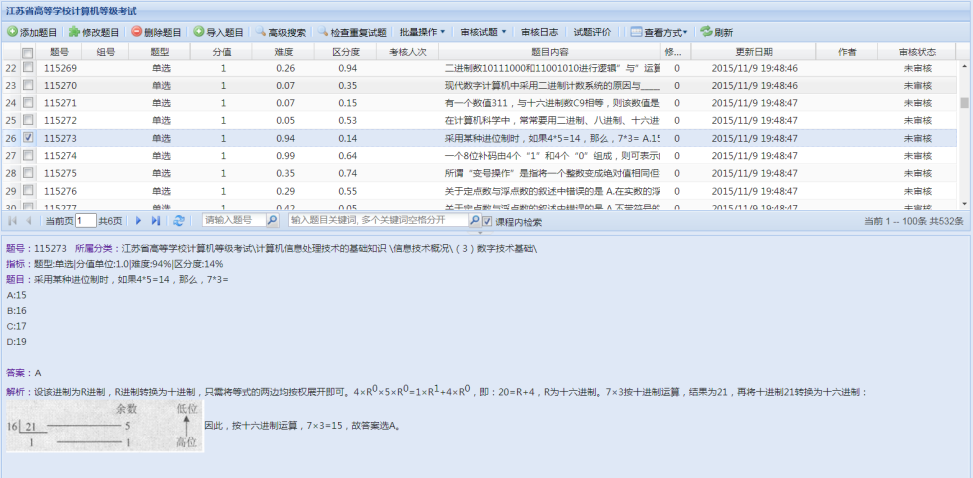The image size is (973, 478).
Task: Click the 试题评价 button
Action: point(592,33)
